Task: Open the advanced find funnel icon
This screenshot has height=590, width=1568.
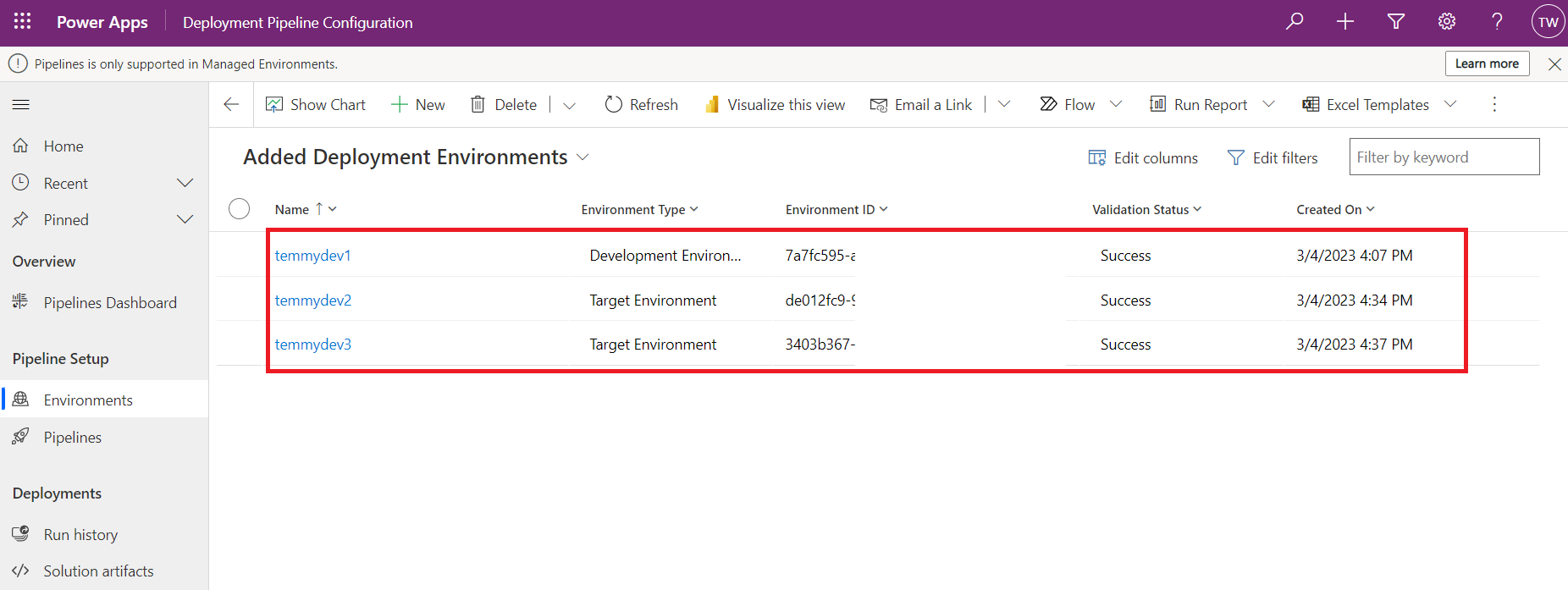Action: pyautogui.click(x=1396, y=22)
